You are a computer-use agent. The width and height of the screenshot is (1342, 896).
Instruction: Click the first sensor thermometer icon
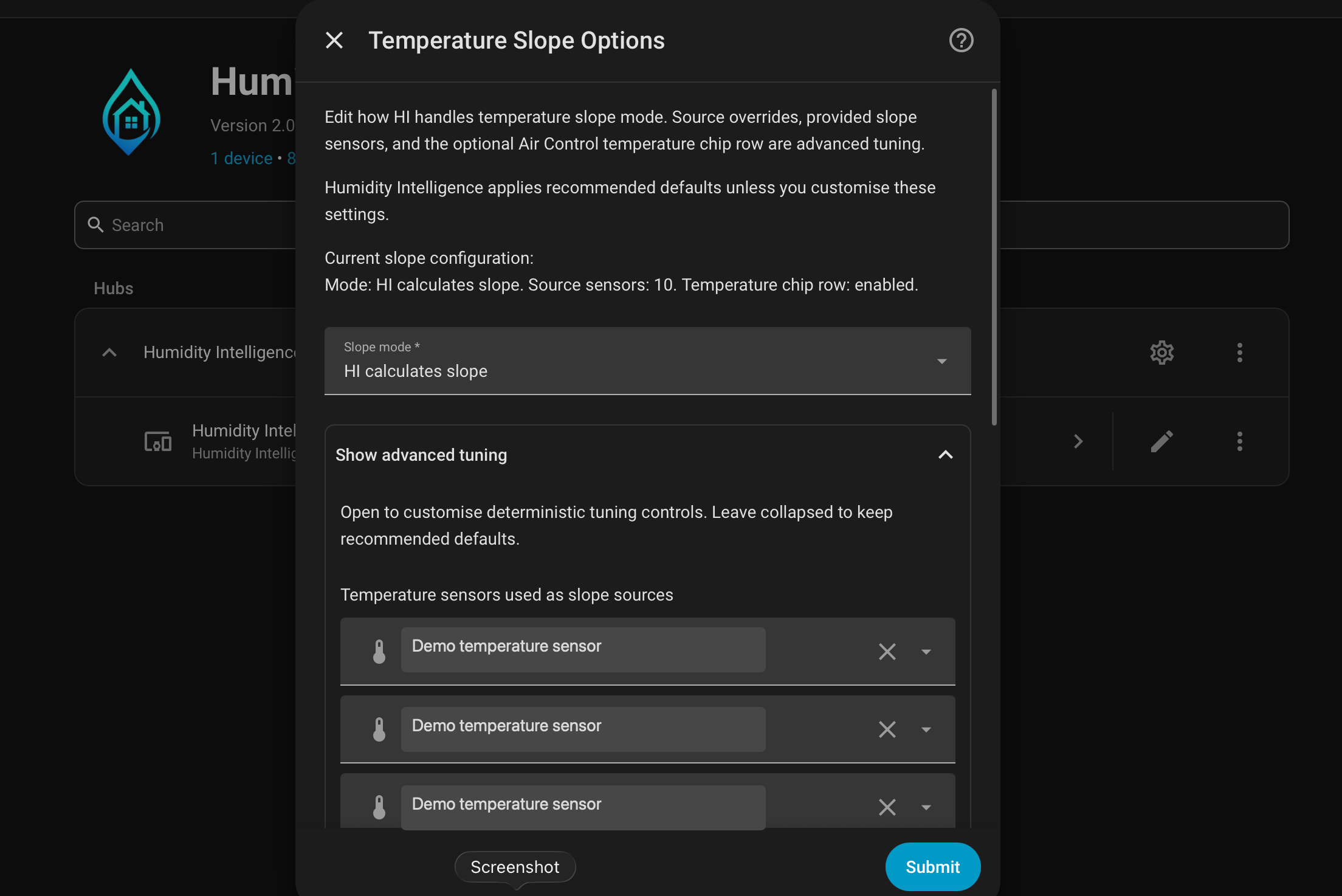(379, 652)
